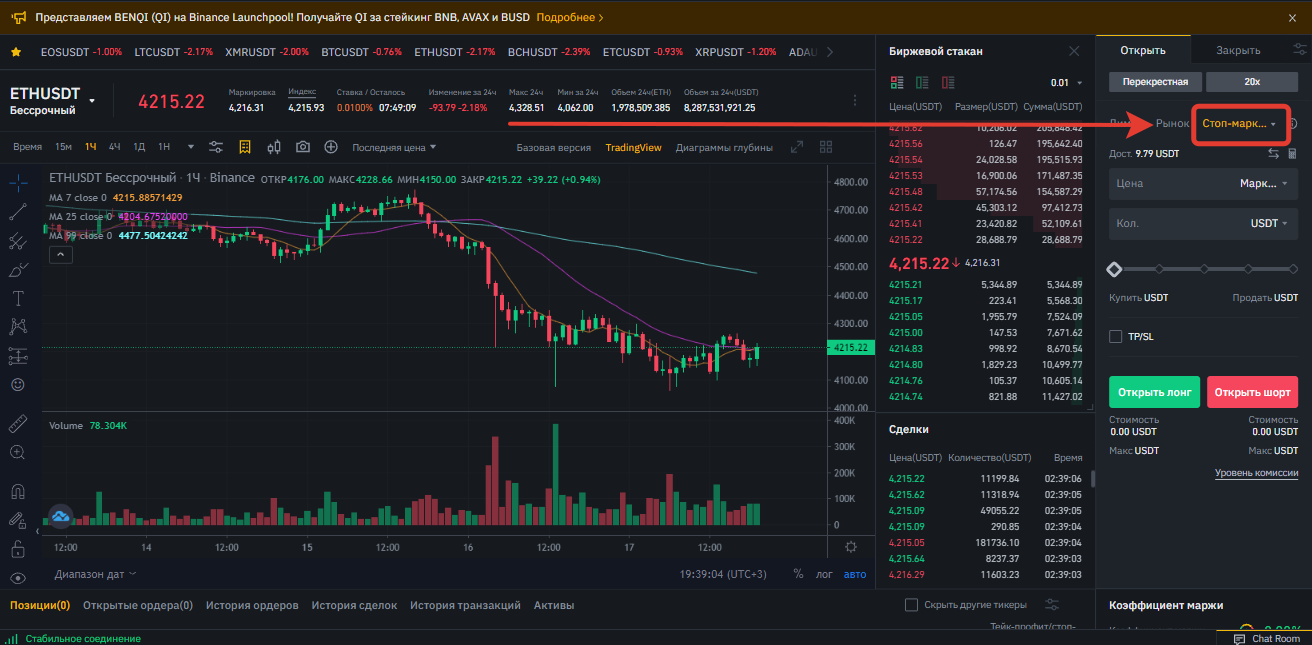Screen dimensions: 1312x645
Task: Select the ruler measure tool
Action: pyautogui.click(x=18, y=423)
